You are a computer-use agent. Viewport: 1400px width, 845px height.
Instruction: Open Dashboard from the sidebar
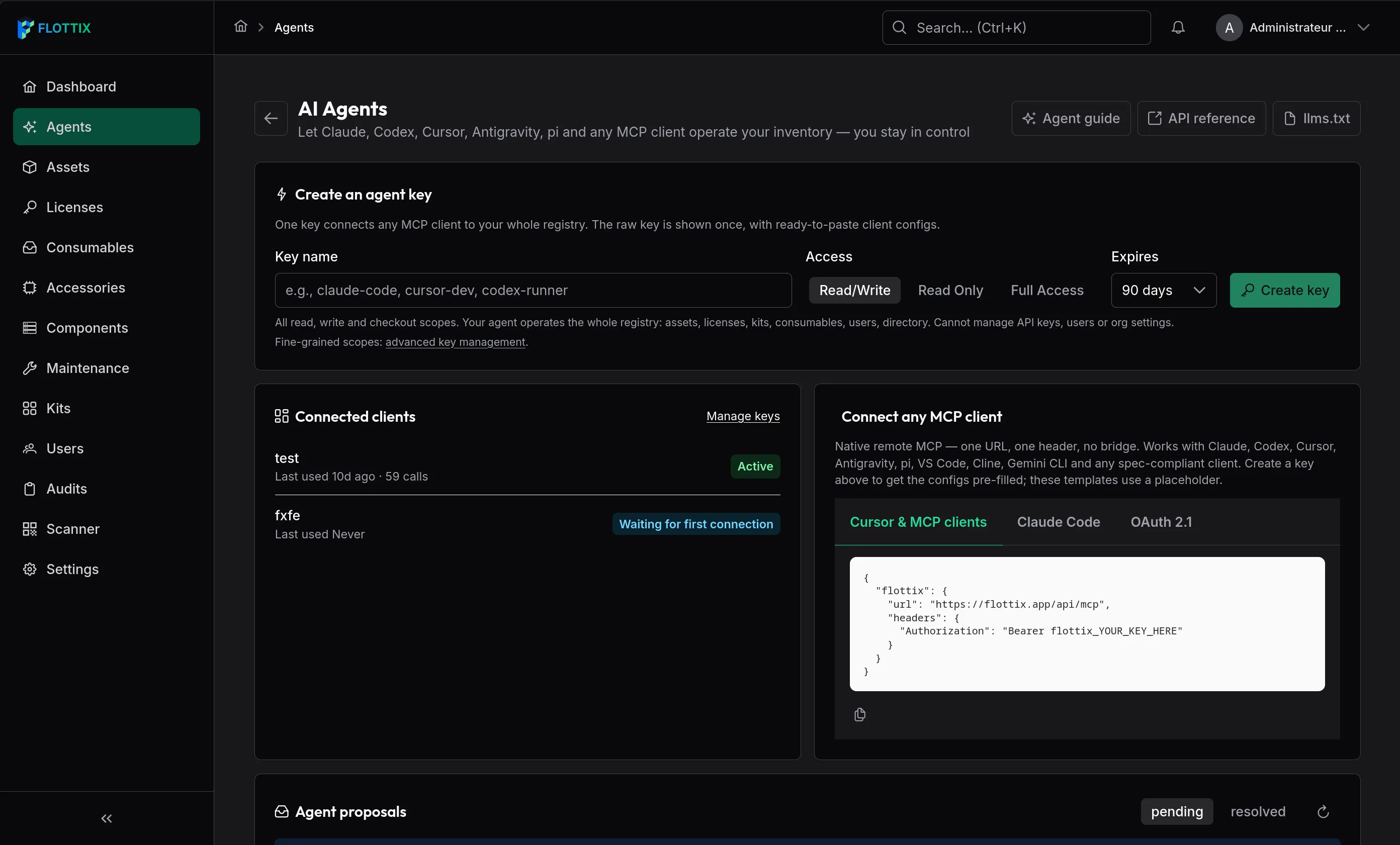point(106,86)
